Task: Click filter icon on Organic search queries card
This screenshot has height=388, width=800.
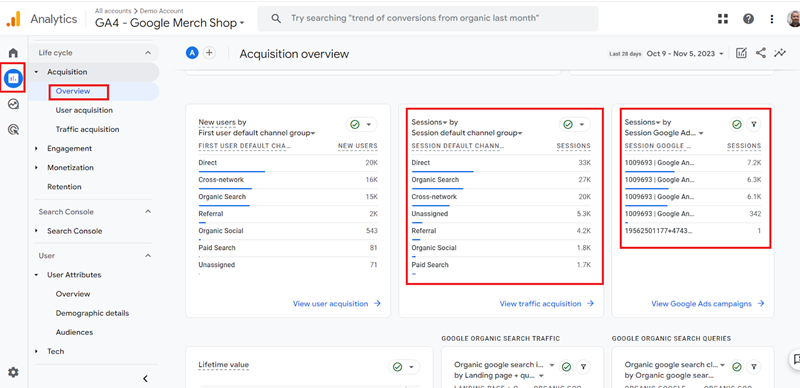Action: (x=753, y=367)
